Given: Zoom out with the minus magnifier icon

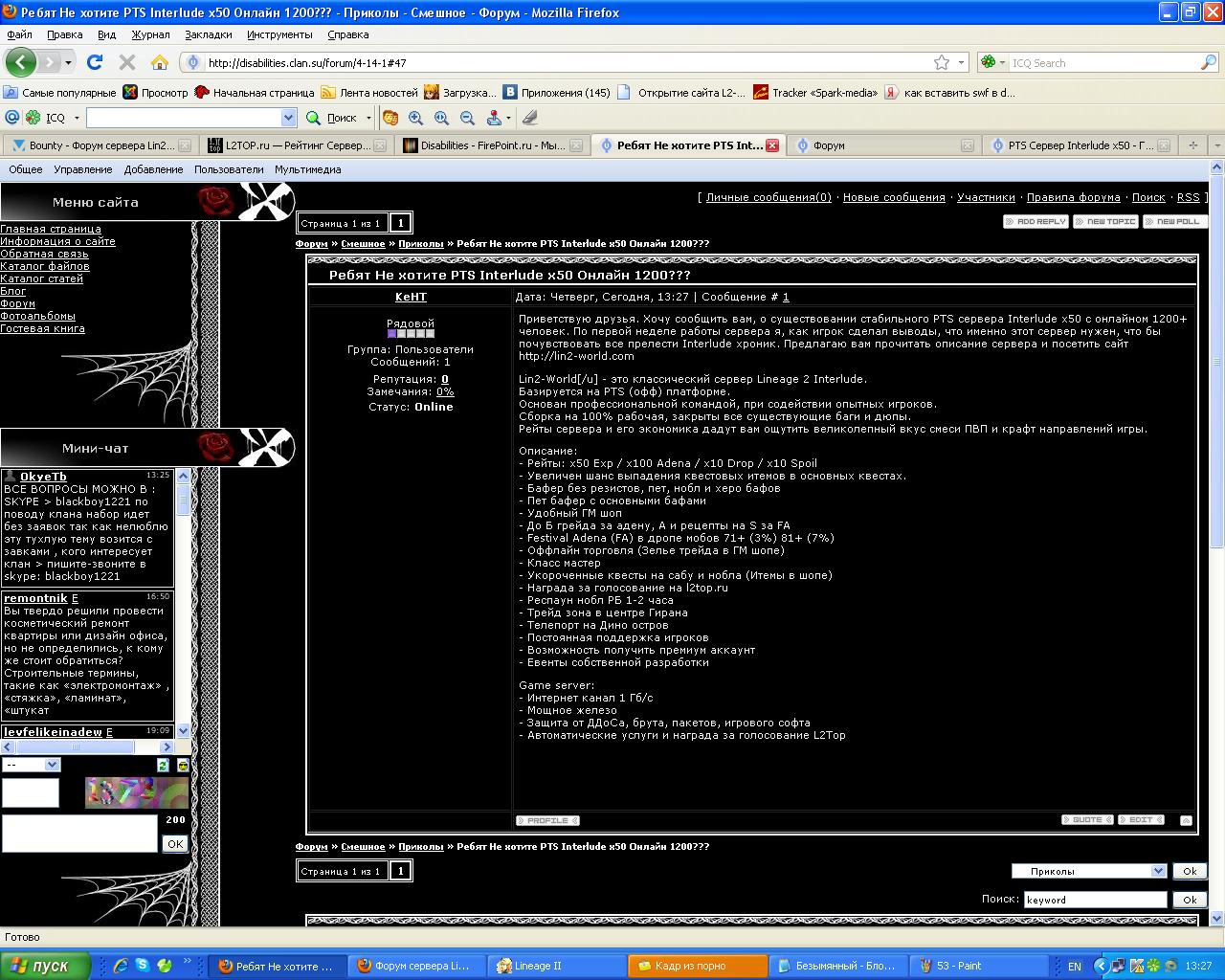Looking at the screenshot, I should pyautogui.click(x=468, y=118).
